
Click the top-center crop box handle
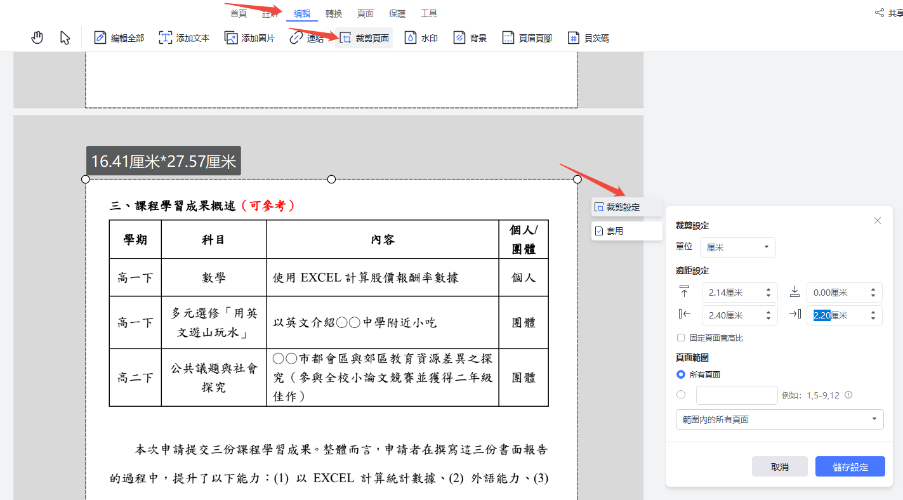coord(331,179)
